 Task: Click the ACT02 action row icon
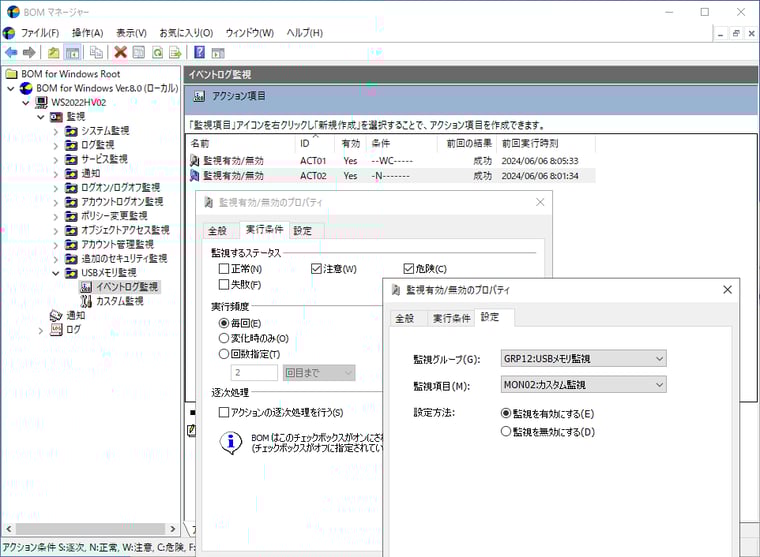click(194, 175)
